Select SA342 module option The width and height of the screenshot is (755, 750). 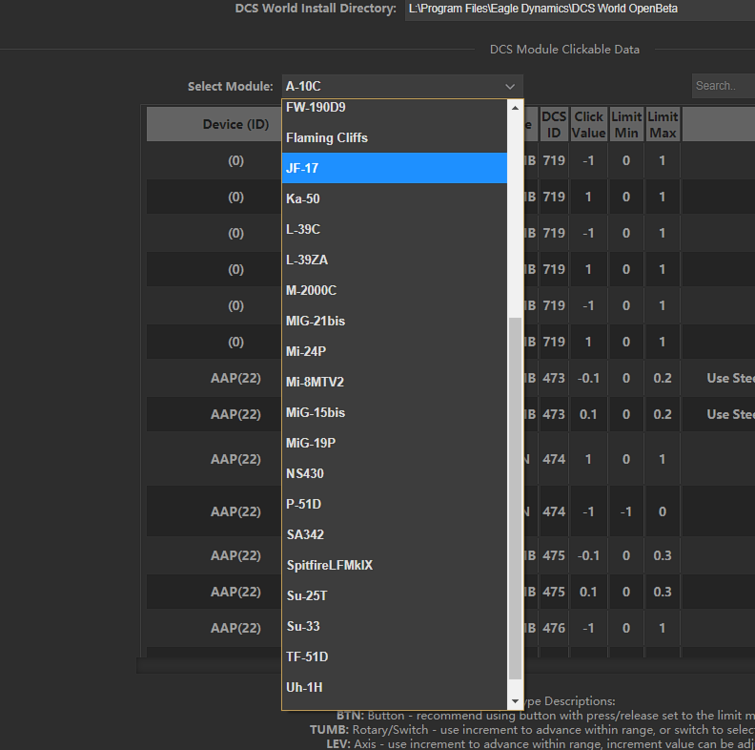coord(394,535)
